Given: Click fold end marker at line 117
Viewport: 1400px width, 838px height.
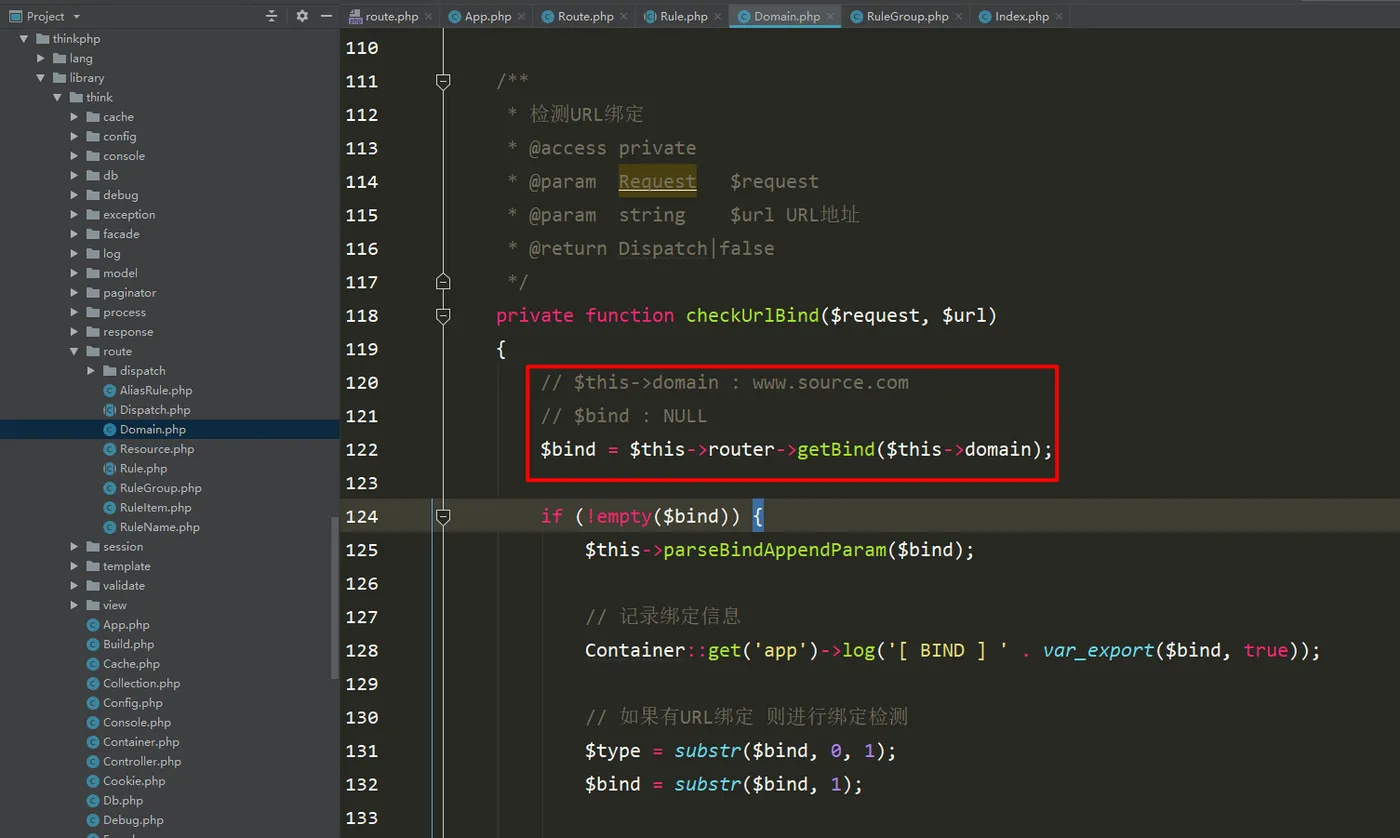Looking at the screenshot, I should [x=443, y=282].
